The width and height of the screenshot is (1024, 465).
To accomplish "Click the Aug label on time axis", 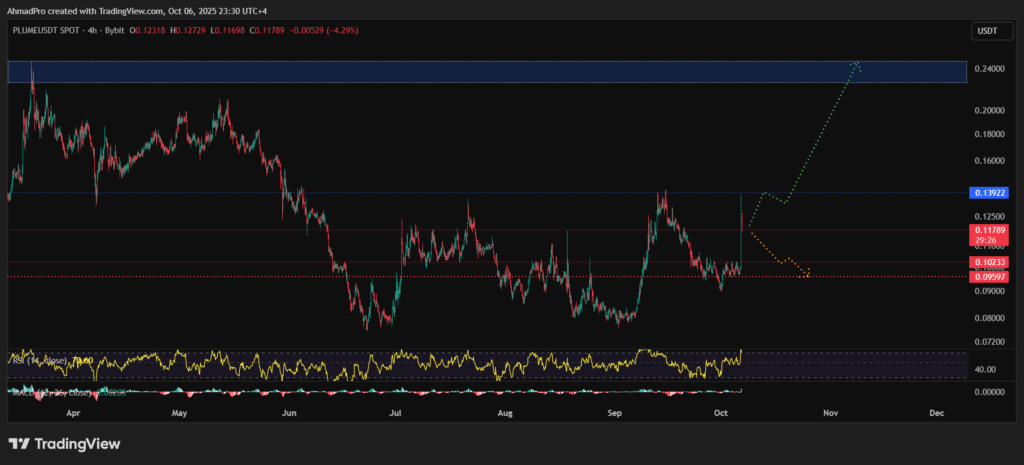I will [x=504, y=413].
